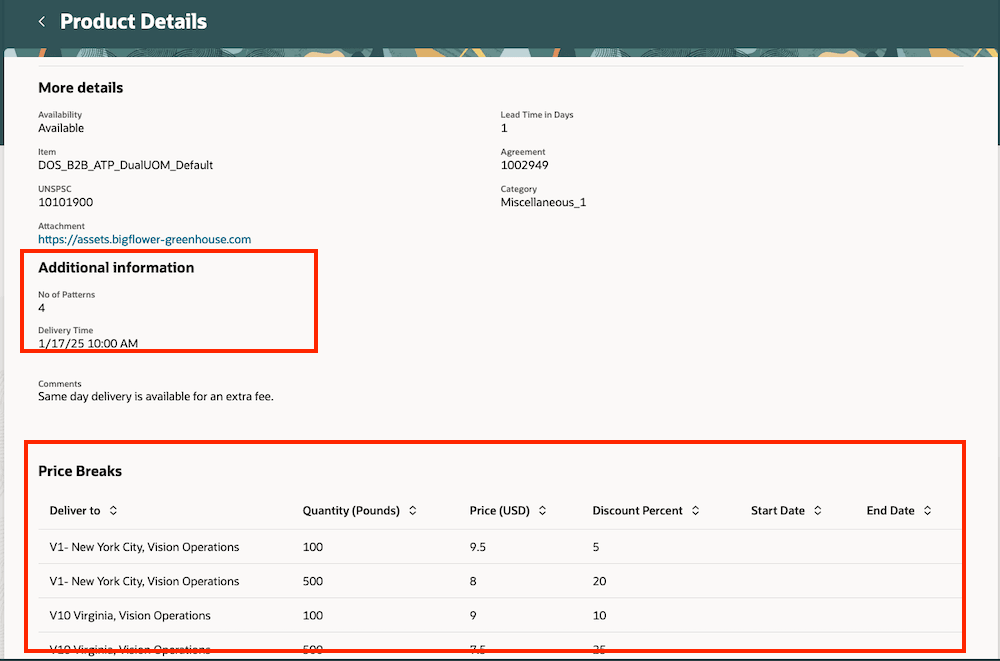
Task: Sort table by Deliver to column icon
Action: point(113,511)
